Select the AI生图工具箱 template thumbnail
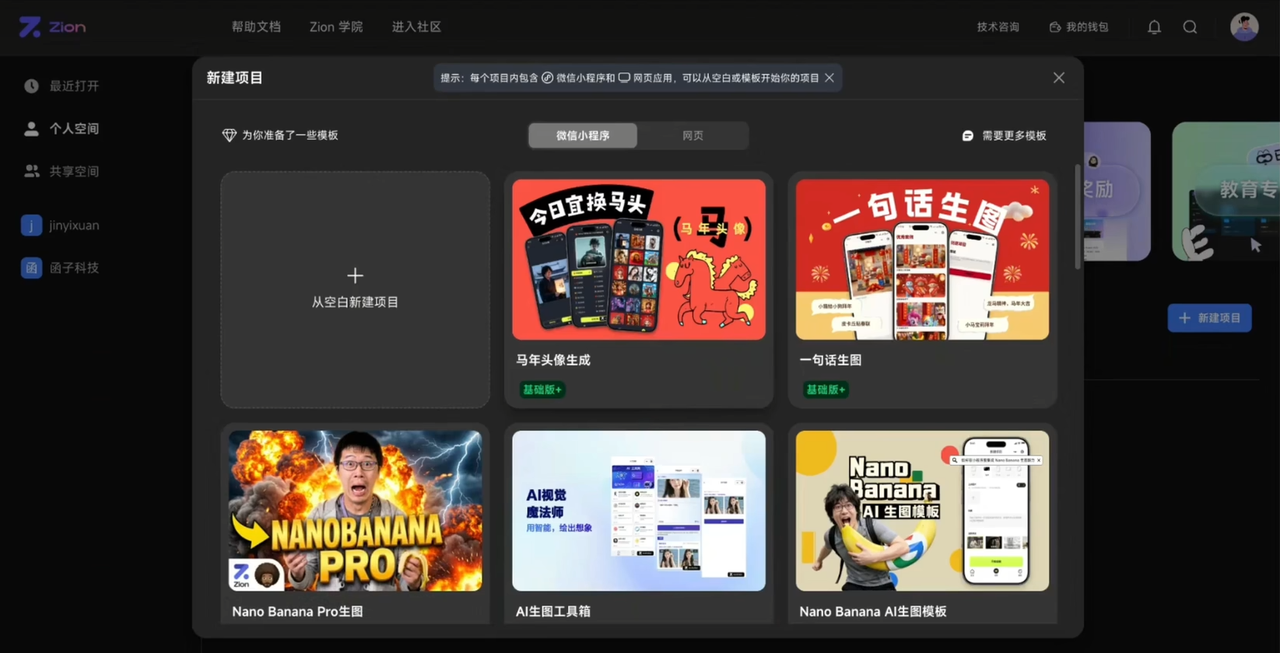 coord(639,511)
